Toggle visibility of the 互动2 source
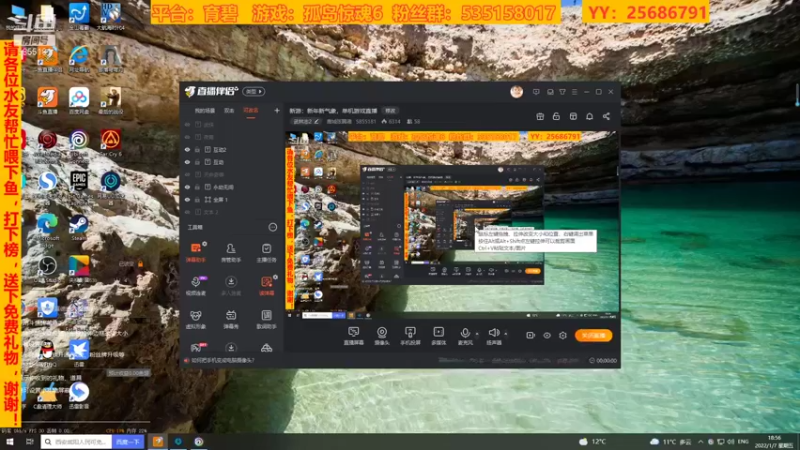This screenshot has width=800, height=450. pos(187,149)
